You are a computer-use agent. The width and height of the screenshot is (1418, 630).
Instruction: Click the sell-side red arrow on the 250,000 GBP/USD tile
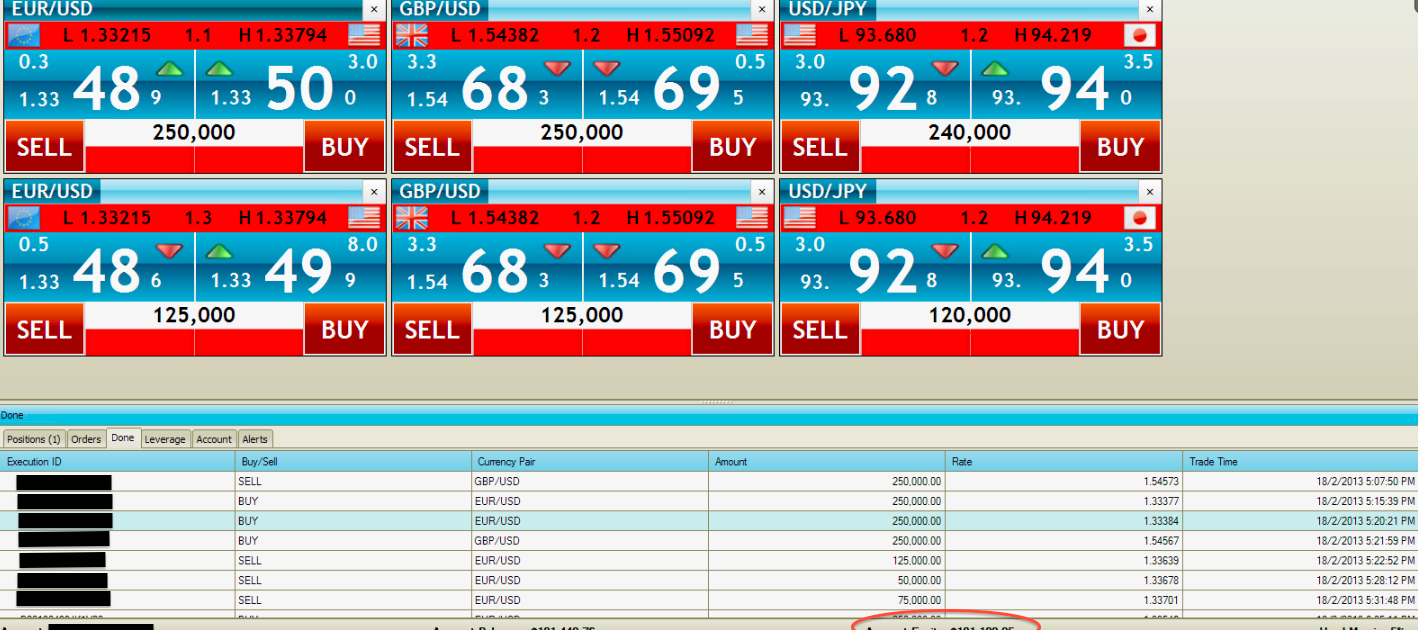[558, 69]
